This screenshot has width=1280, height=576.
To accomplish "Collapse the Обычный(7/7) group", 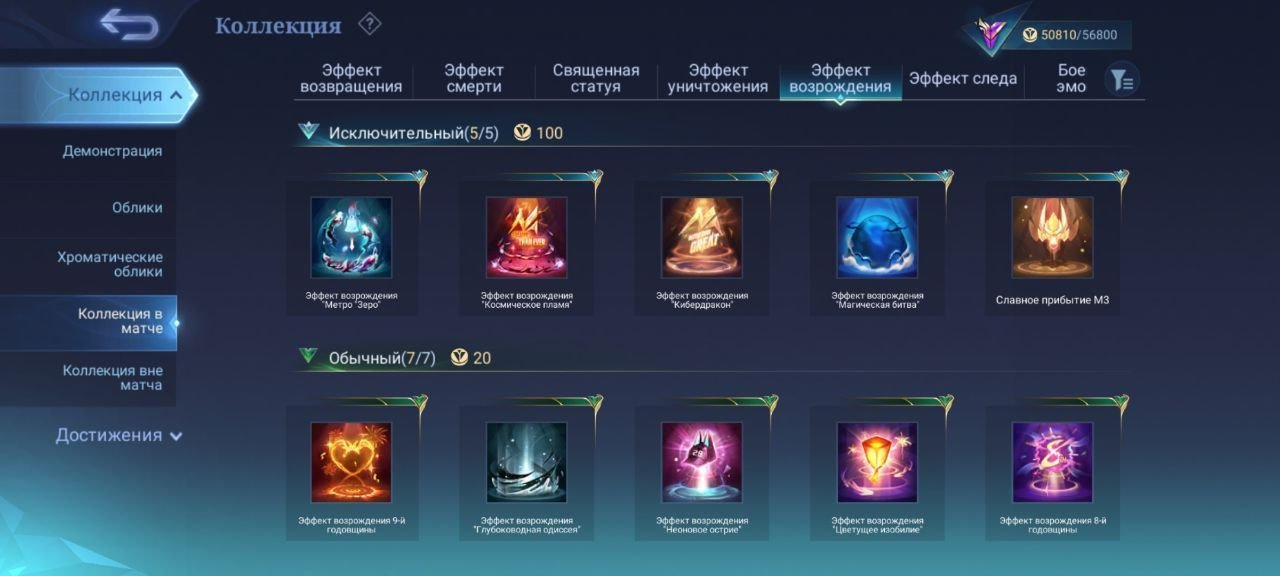I will [x=309, y=356].
